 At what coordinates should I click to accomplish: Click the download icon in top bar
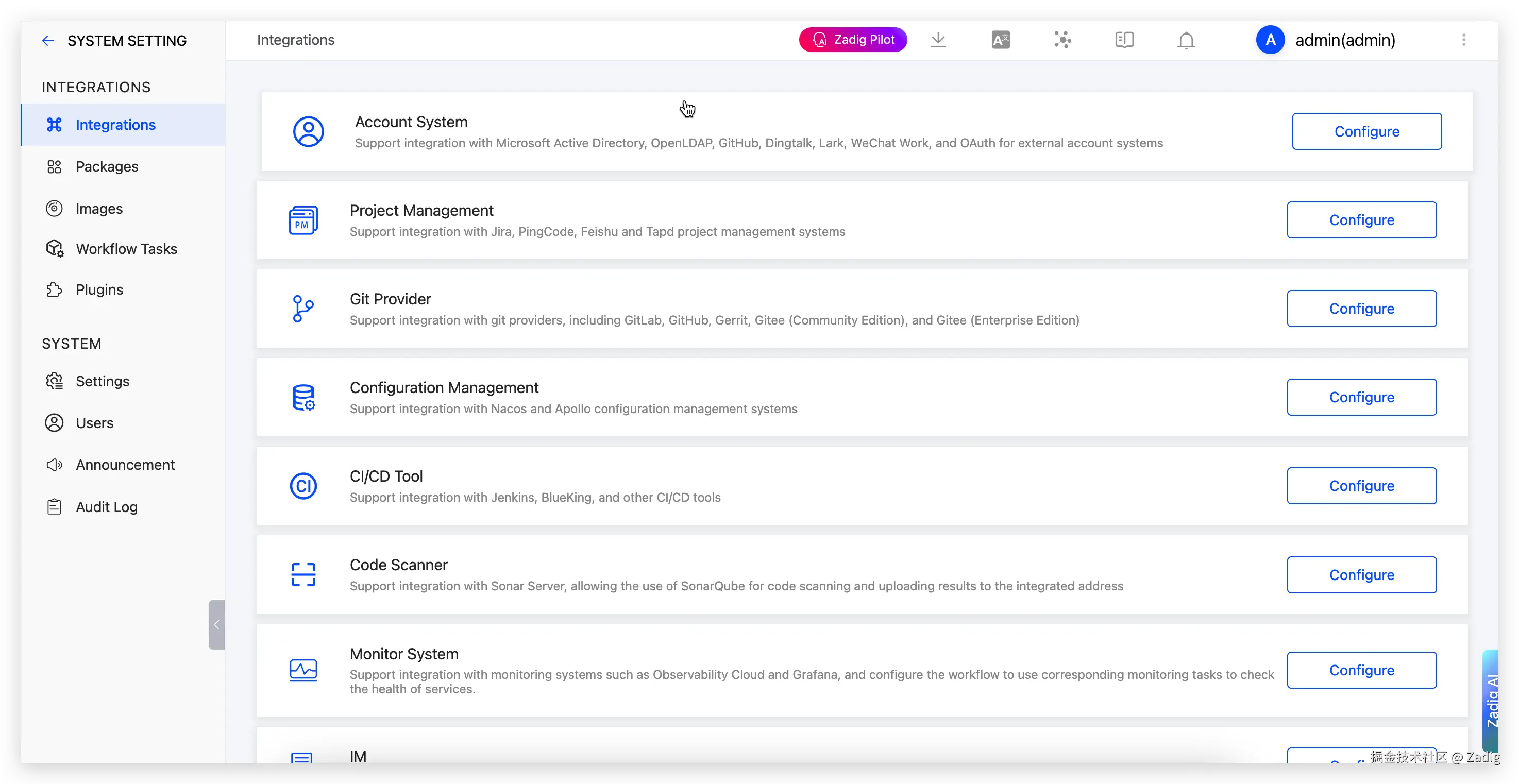point(938,40)
